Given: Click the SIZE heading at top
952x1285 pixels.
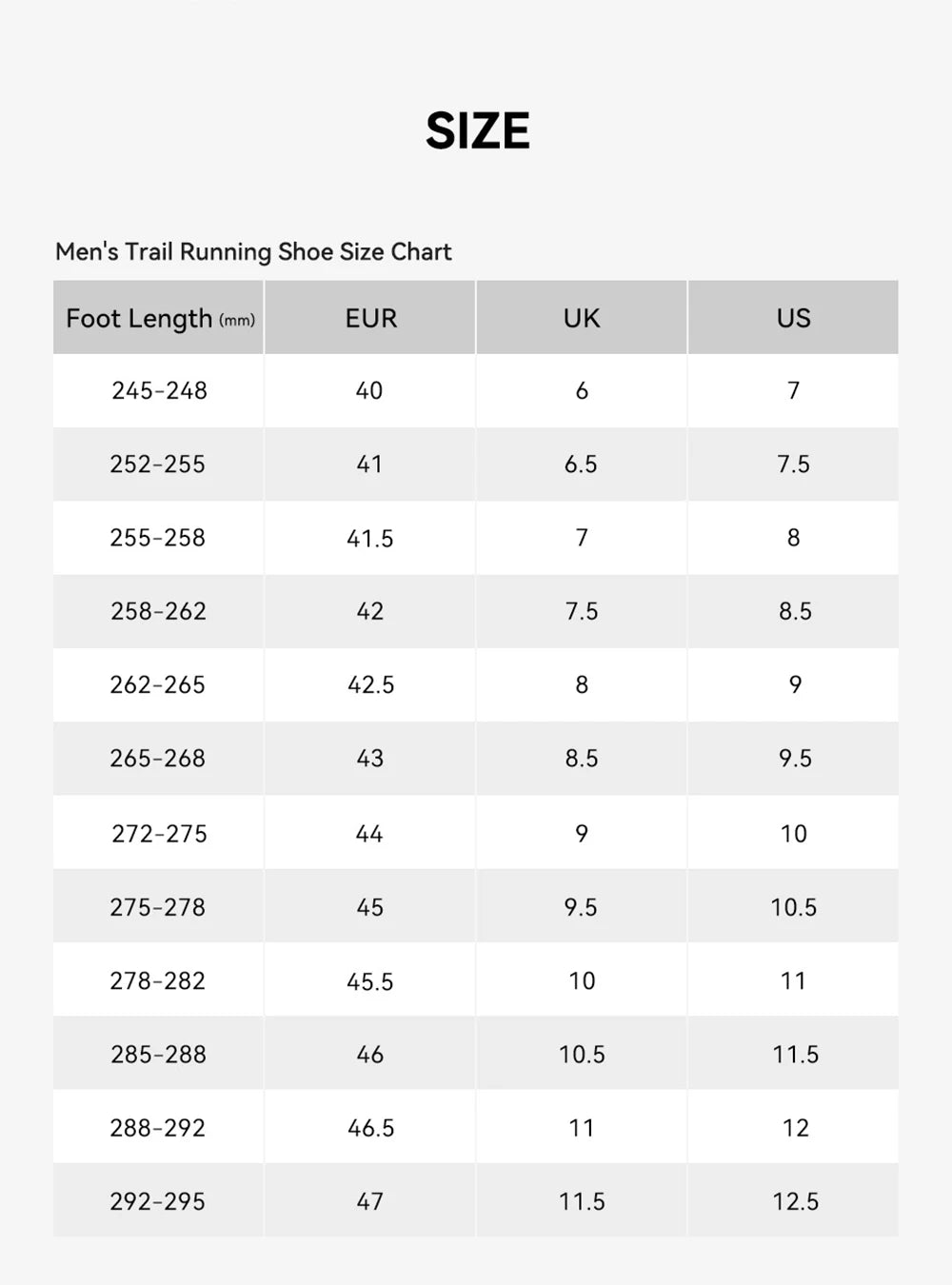Looking at the screenshot, I should click(x=477, y=130).
